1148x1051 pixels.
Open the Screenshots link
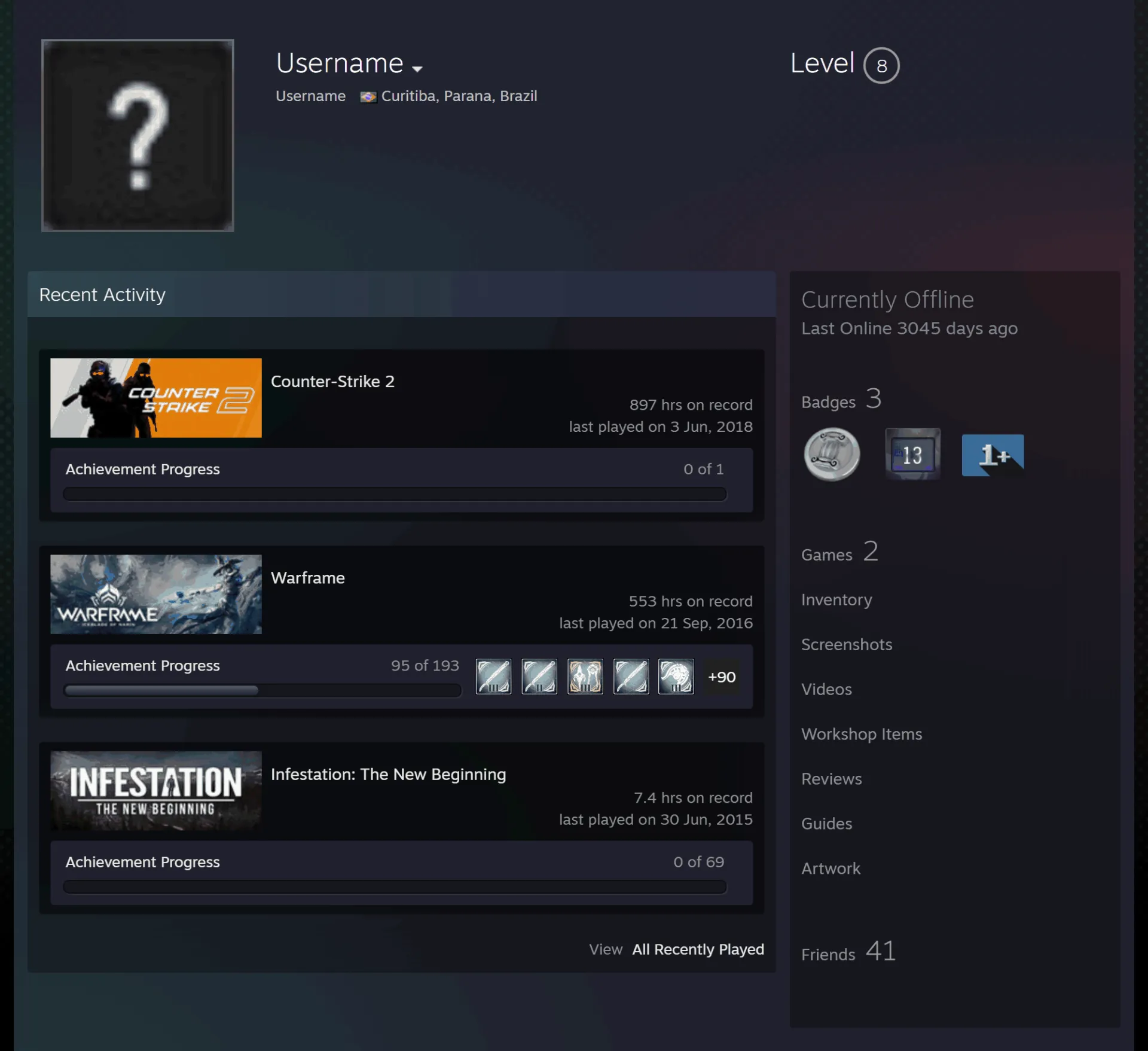click(x=847, y=644)
